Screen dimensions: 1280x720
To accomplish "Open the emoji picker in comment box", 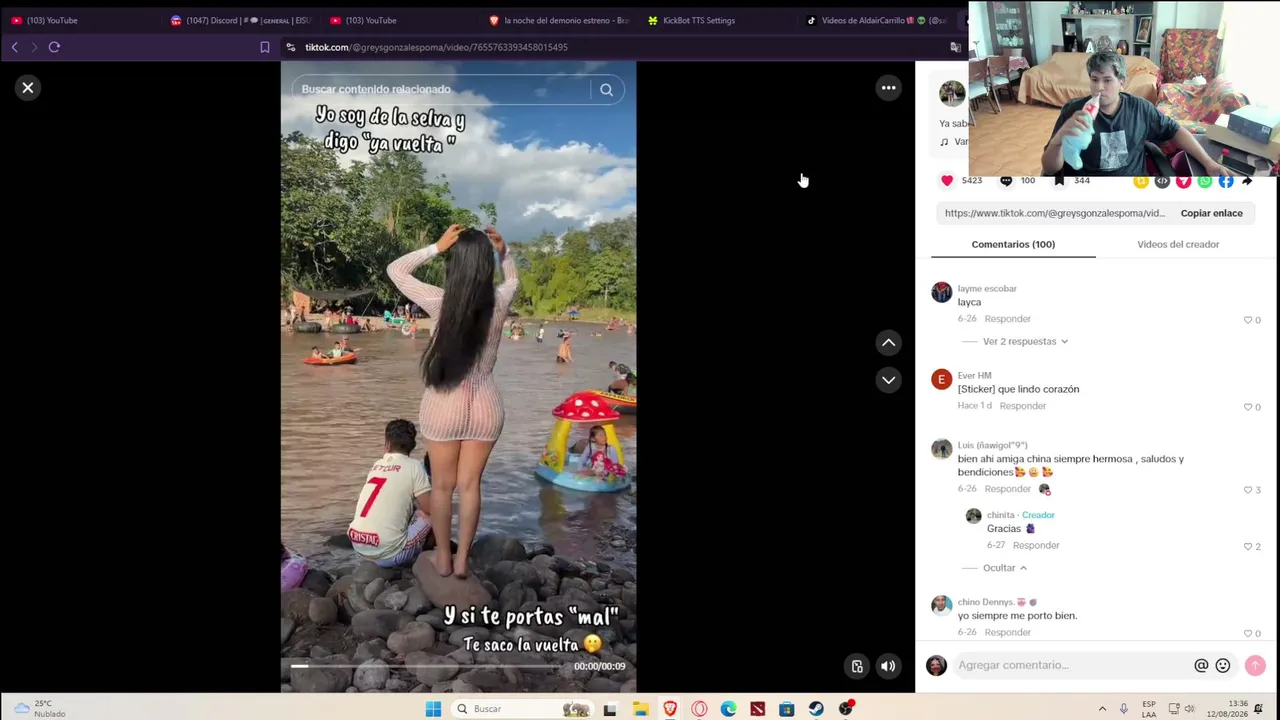I will pos(1222,666).
